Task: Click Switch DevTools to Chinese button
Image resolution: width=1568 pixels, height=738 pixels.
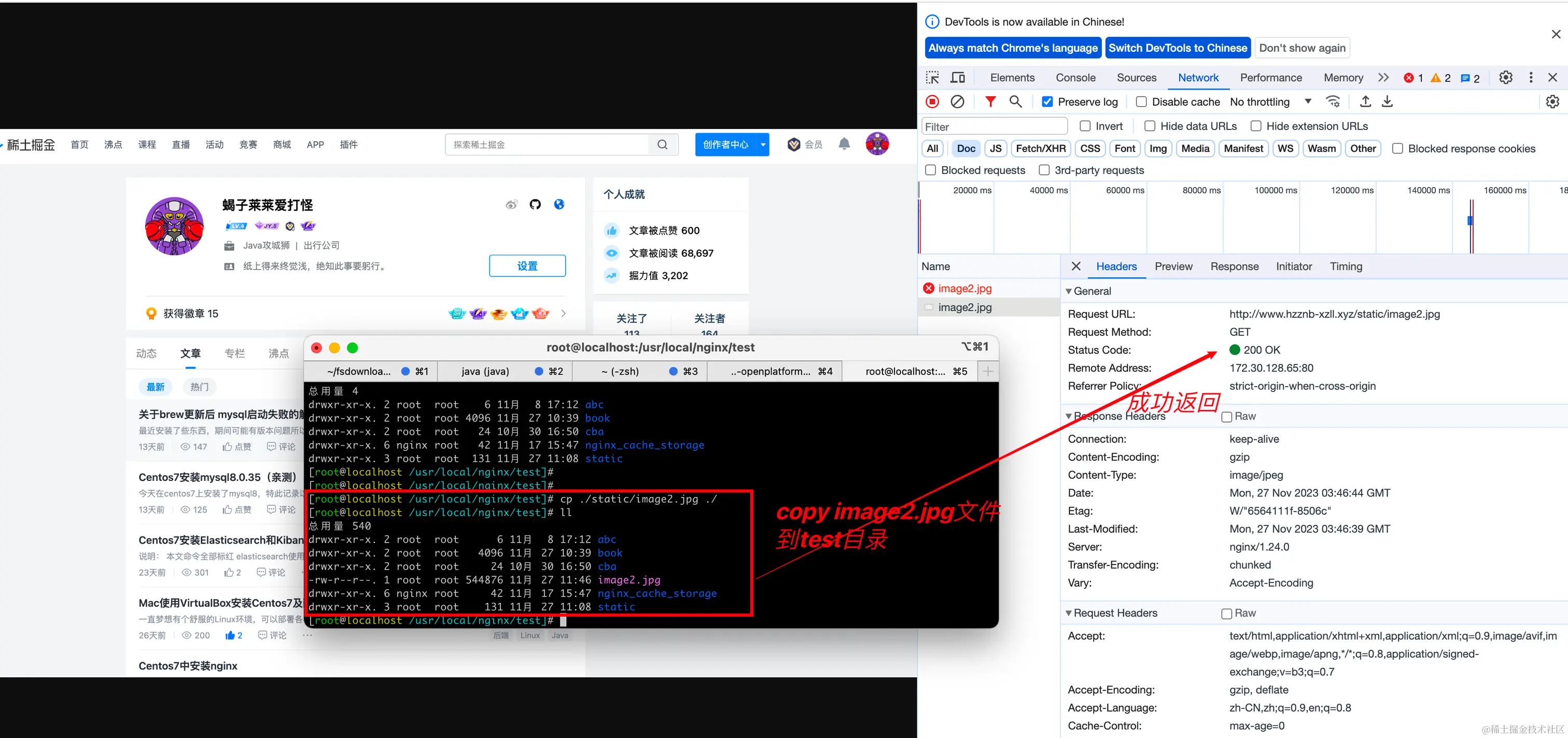Action: (1177, 48)
